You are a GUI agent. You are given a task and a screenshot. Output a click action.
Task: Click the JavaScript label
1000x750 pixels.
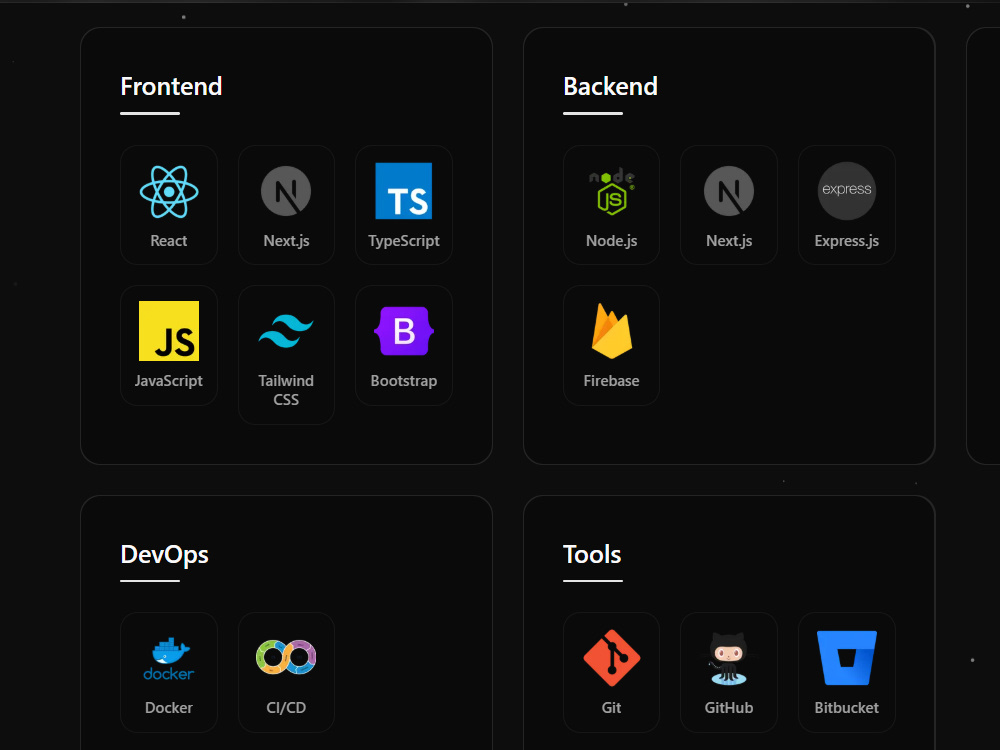[x=169, y=381]
